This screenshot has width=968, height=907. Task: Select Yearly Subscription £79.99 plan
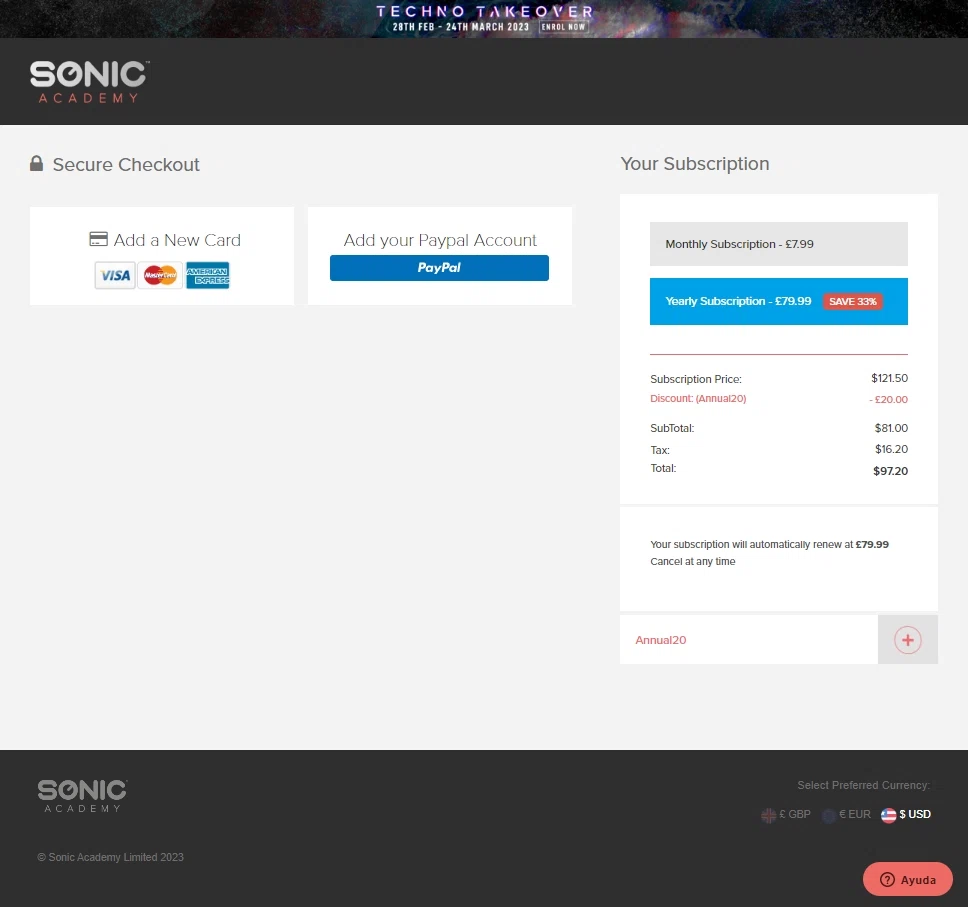[778, 301]
